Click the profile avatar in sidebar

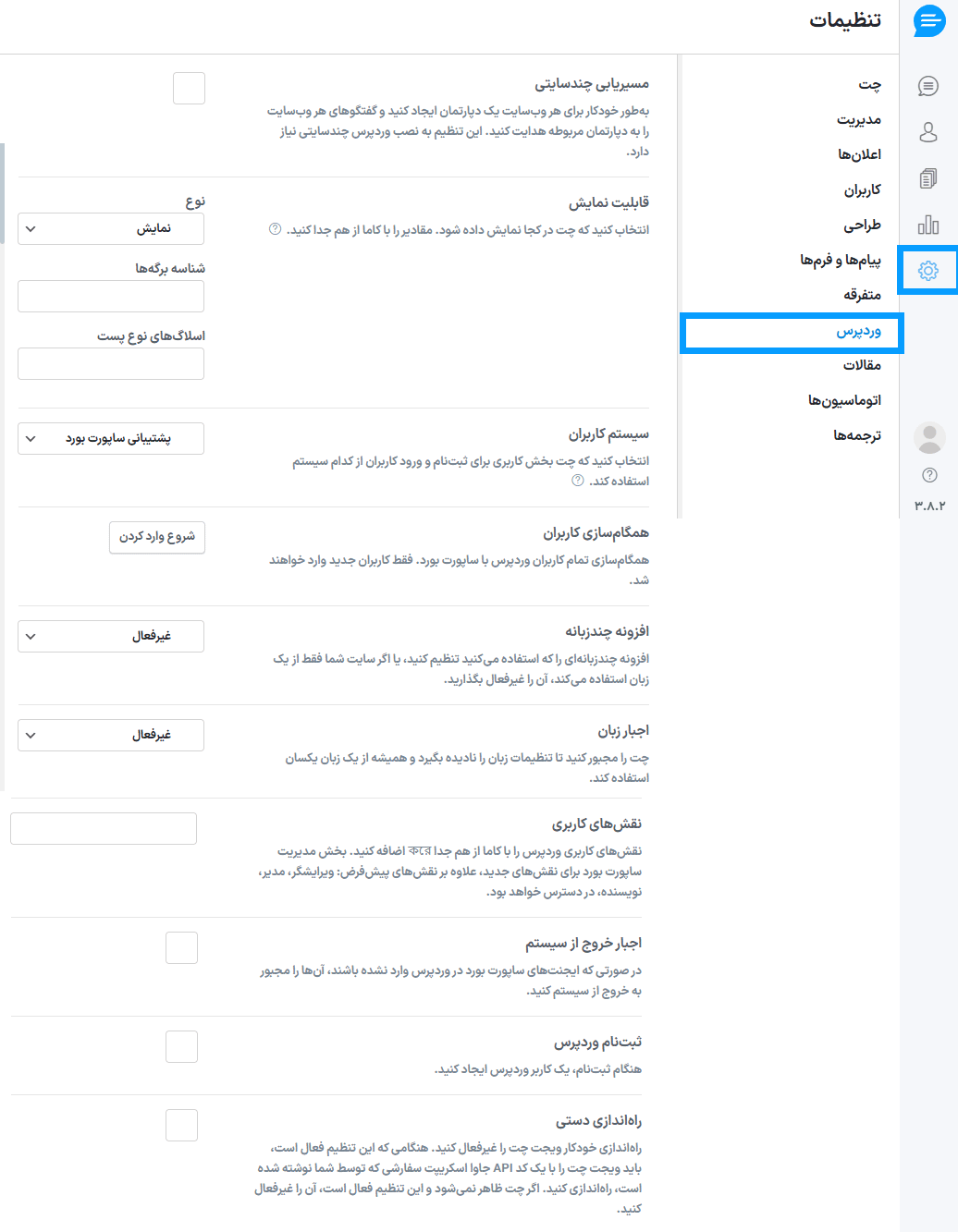(x=928, y=438)
